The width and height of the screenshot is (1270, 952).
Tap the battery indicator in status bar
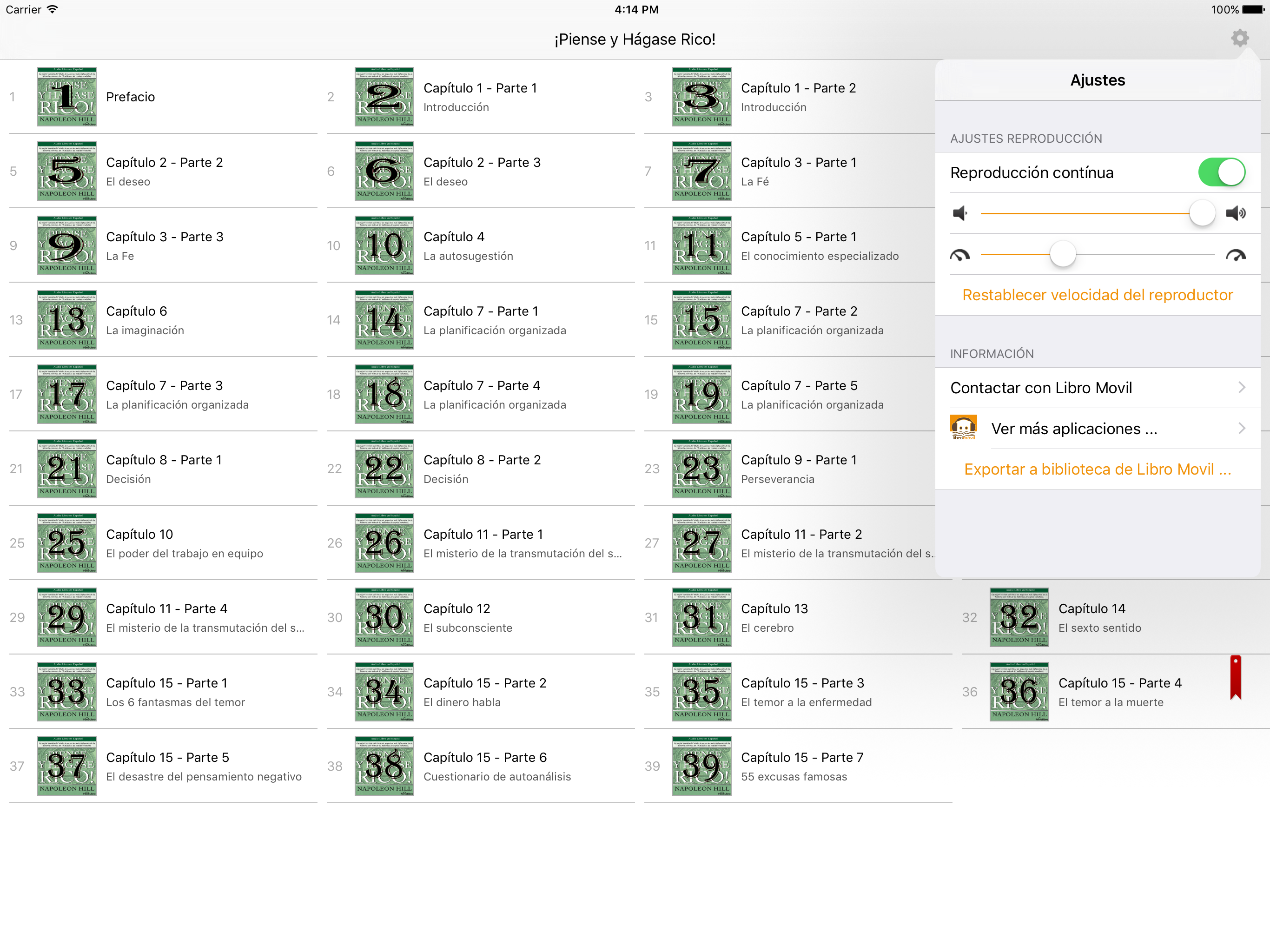pos(1254,10)
